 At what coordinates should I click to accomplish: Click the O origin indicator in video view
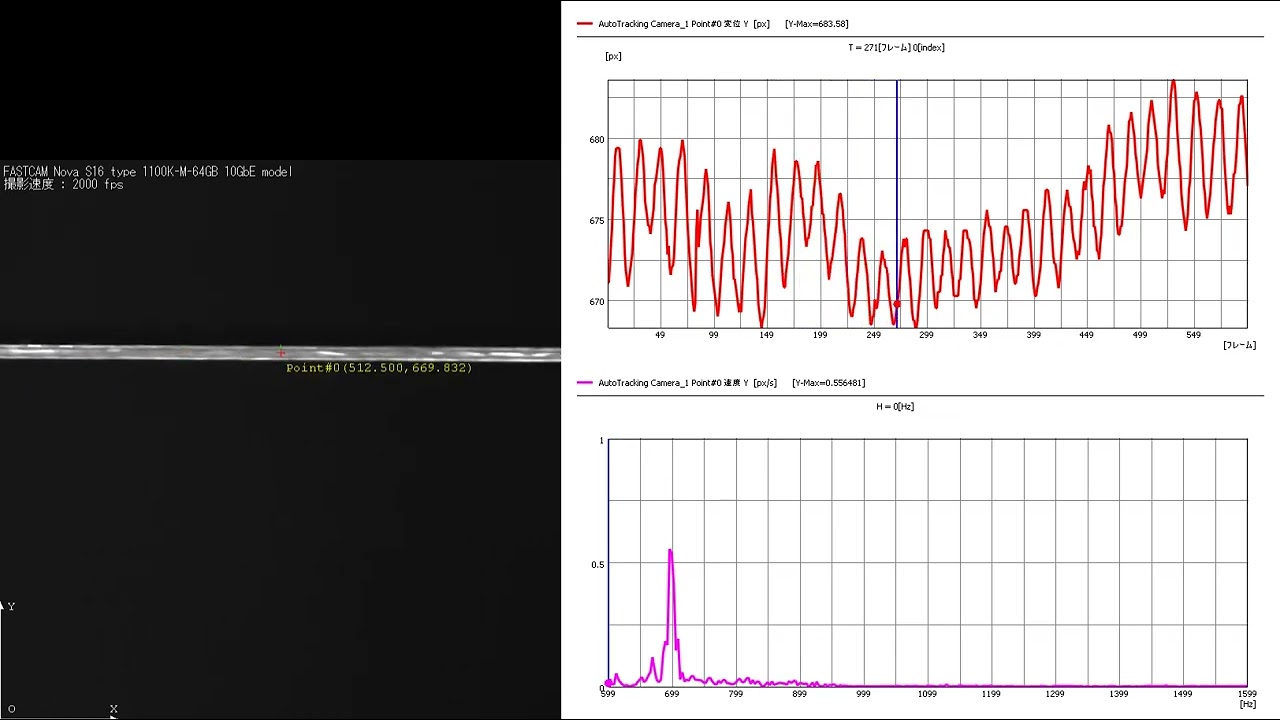(x=11, y=709)
